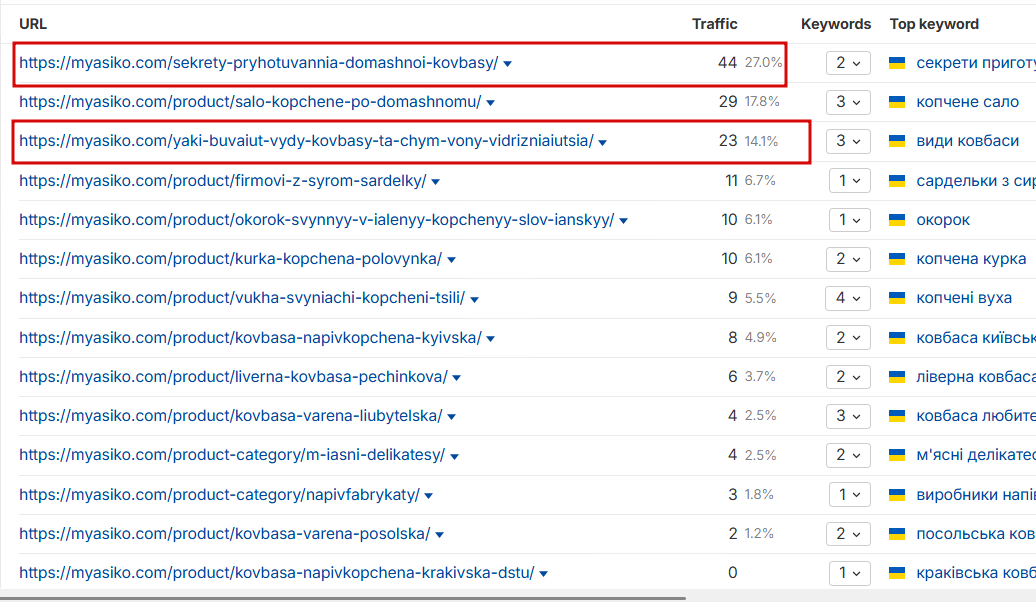The width and height of the screenshot is (1036, 602).
Task: Expand URL arrow after kovbasa-napivkopchena-krakivska-dstu
Action: pos(543,574)
